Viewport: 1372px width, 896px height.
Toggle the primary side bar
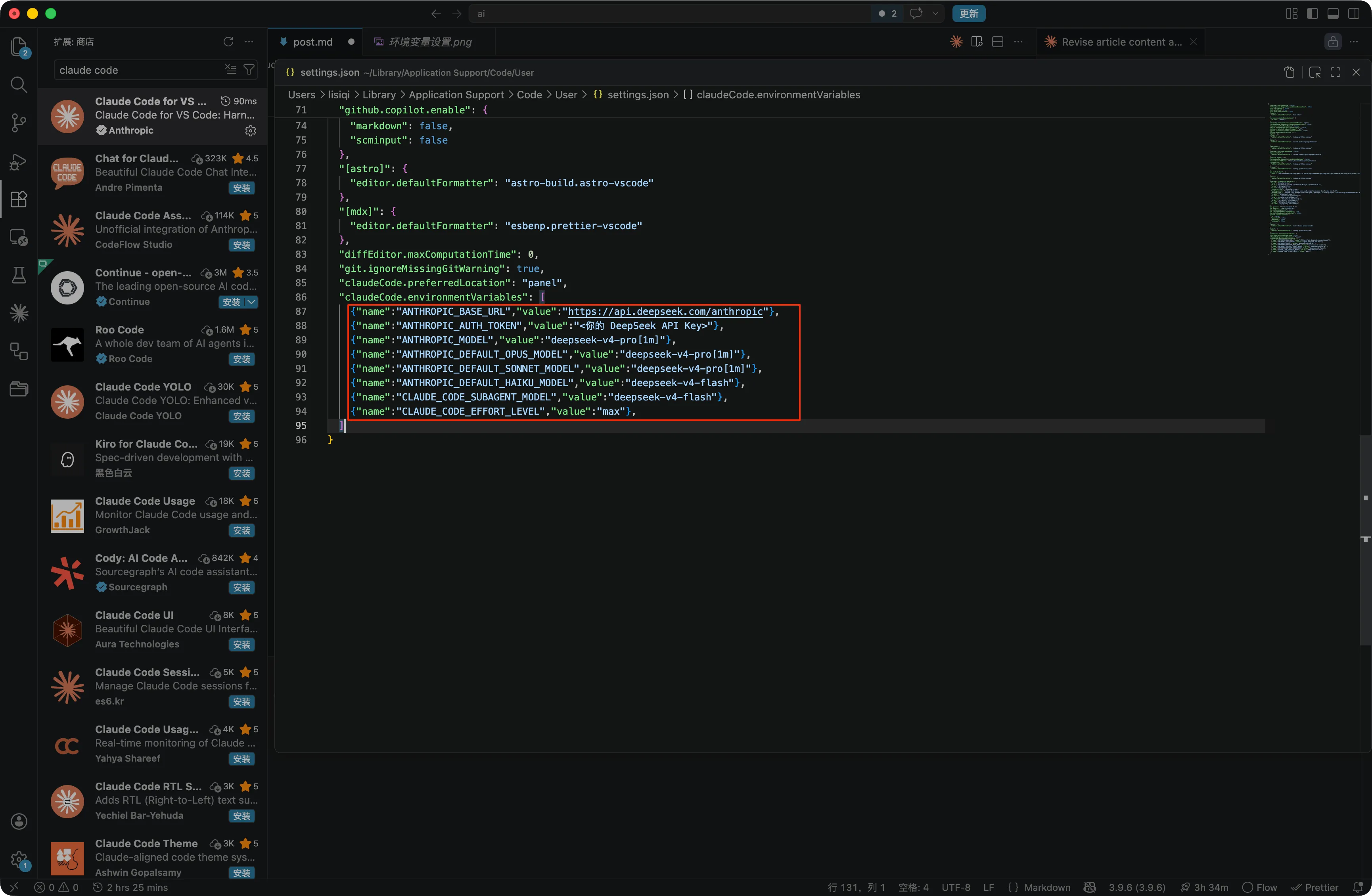click(x=1313, y=13)
